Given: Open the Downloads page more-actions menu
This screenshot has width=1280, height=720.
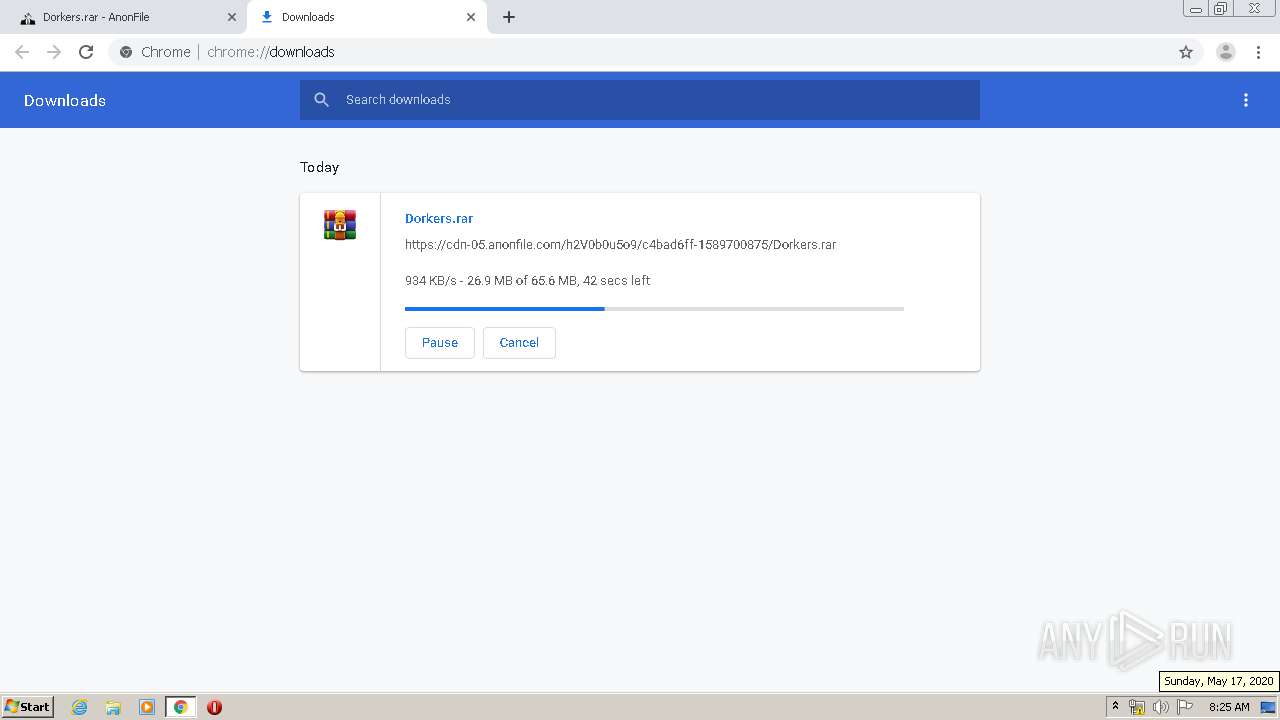Looking at the screenshot, I should pos(1246,100).
